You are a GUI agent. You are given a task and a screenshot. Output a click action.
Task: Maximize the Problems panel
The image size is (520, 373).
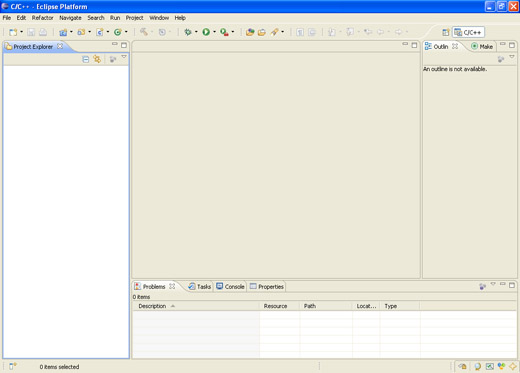click(512, 285)
